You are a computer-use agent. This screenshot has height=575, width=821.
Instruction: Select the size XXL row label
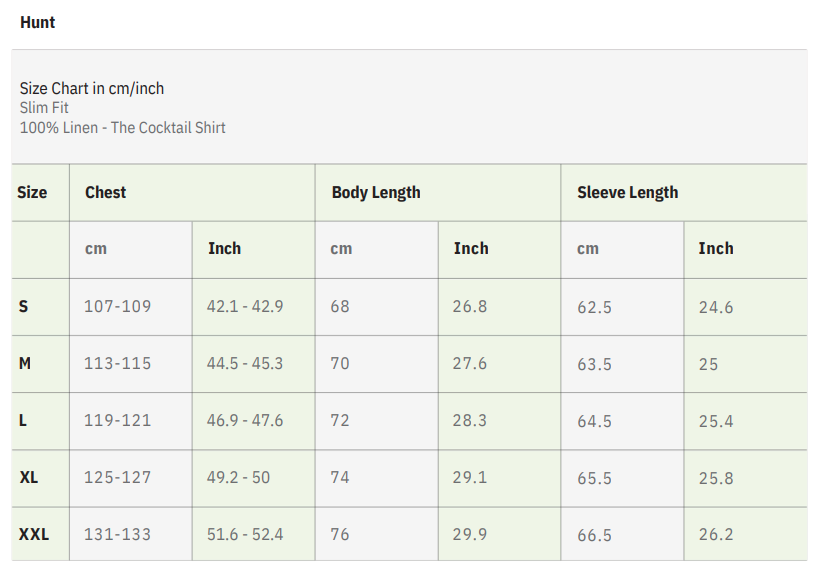34,534
